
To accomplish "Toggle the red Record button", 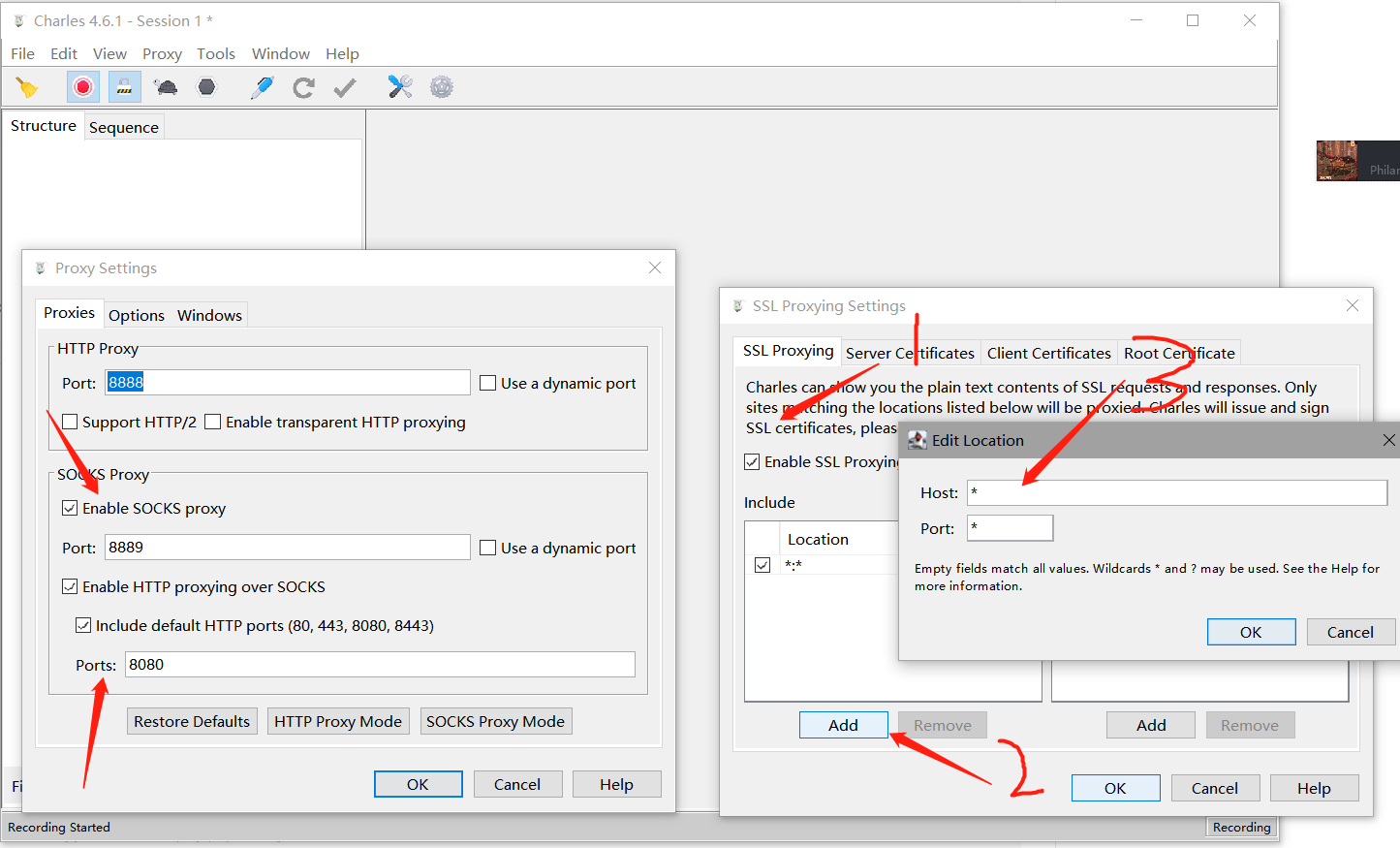I will point(83,87).
